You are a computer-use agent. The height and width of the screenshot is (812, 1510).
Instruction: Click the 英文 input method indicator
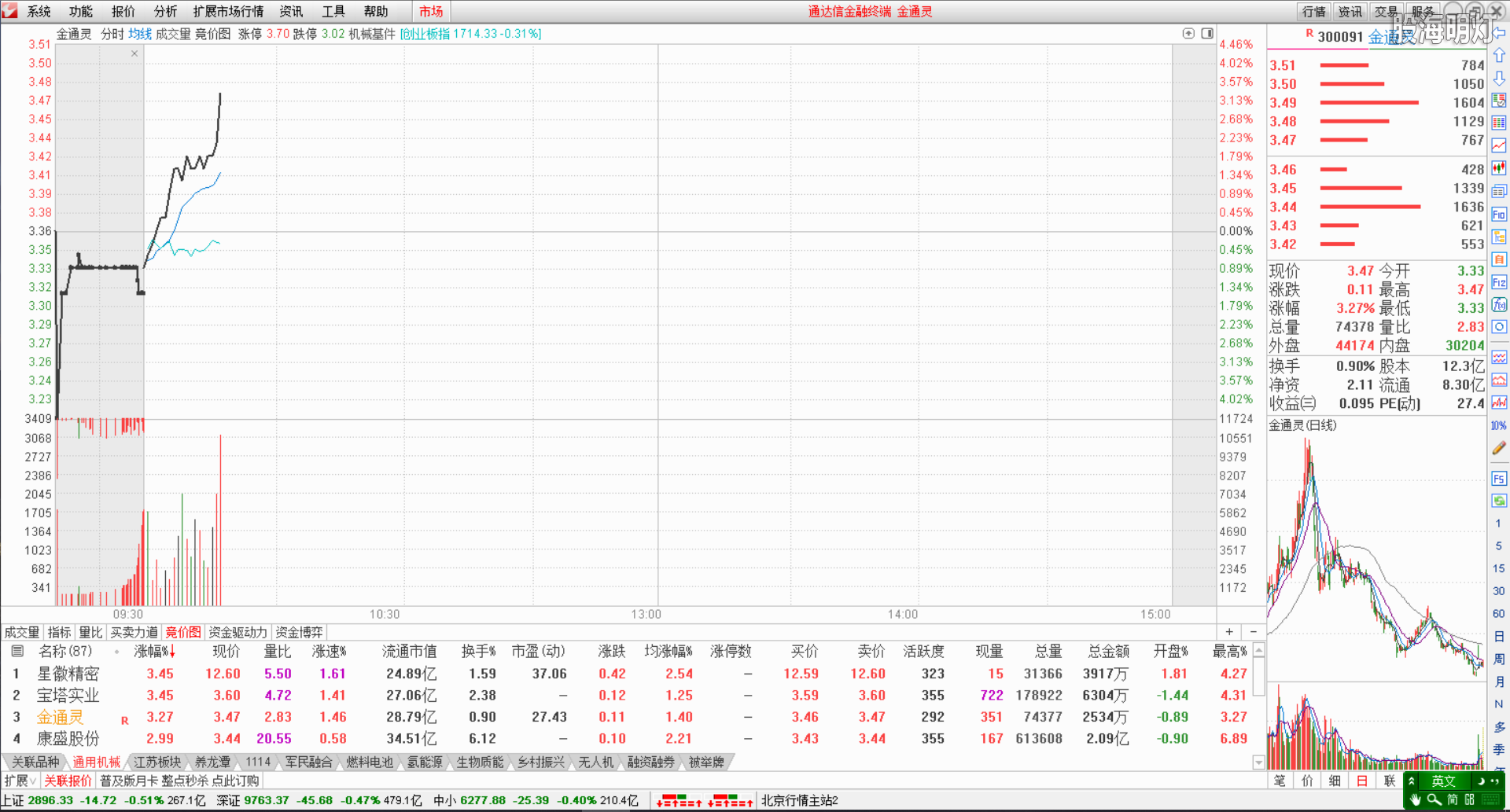click(x=1443, y=781)
